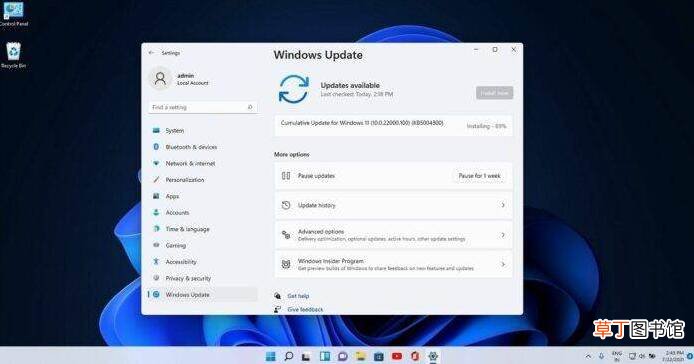The width and height of the screenshot is (694, 364).
Task: Select Windows Update in sidebar
Action: [x=203, y=294]
